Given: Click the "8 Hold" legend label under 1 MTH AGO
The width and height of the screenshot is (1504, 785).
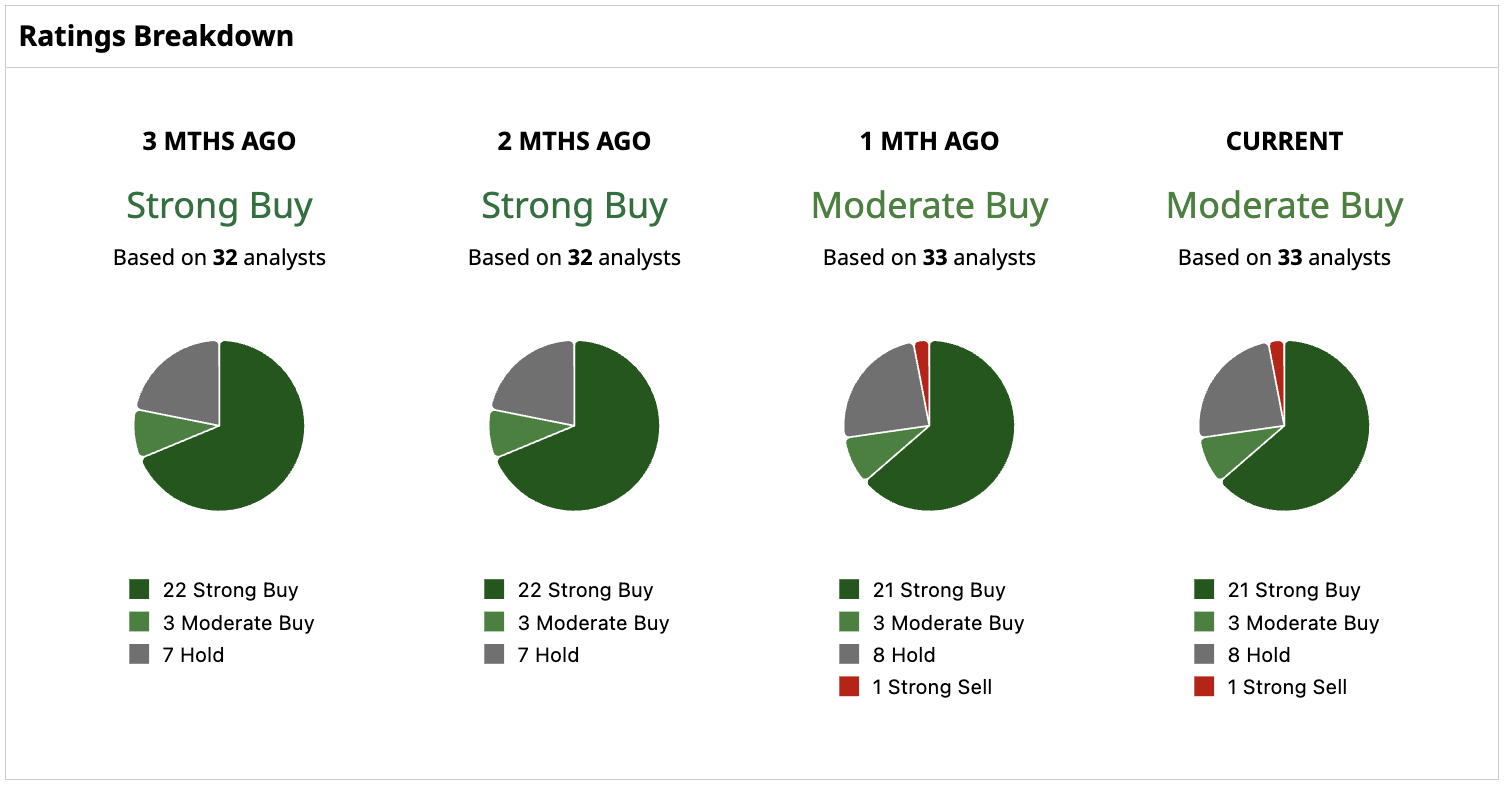Looking at the screenshot, I should (x=904, y=655).
